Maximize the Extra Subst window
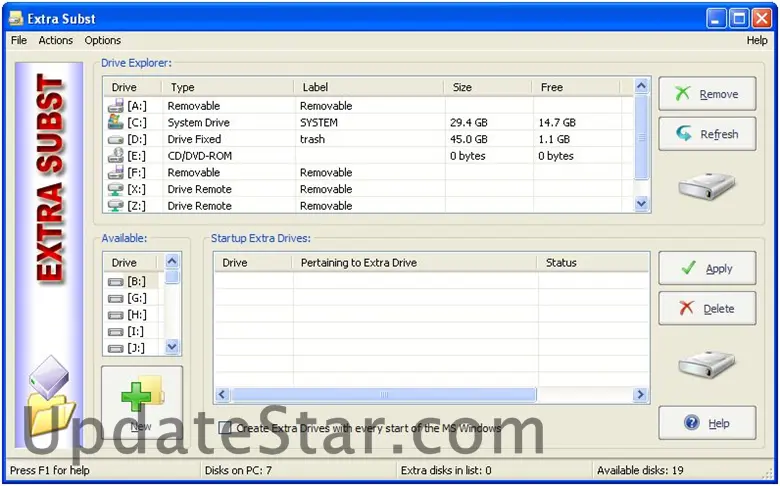 tap(739, 19)
